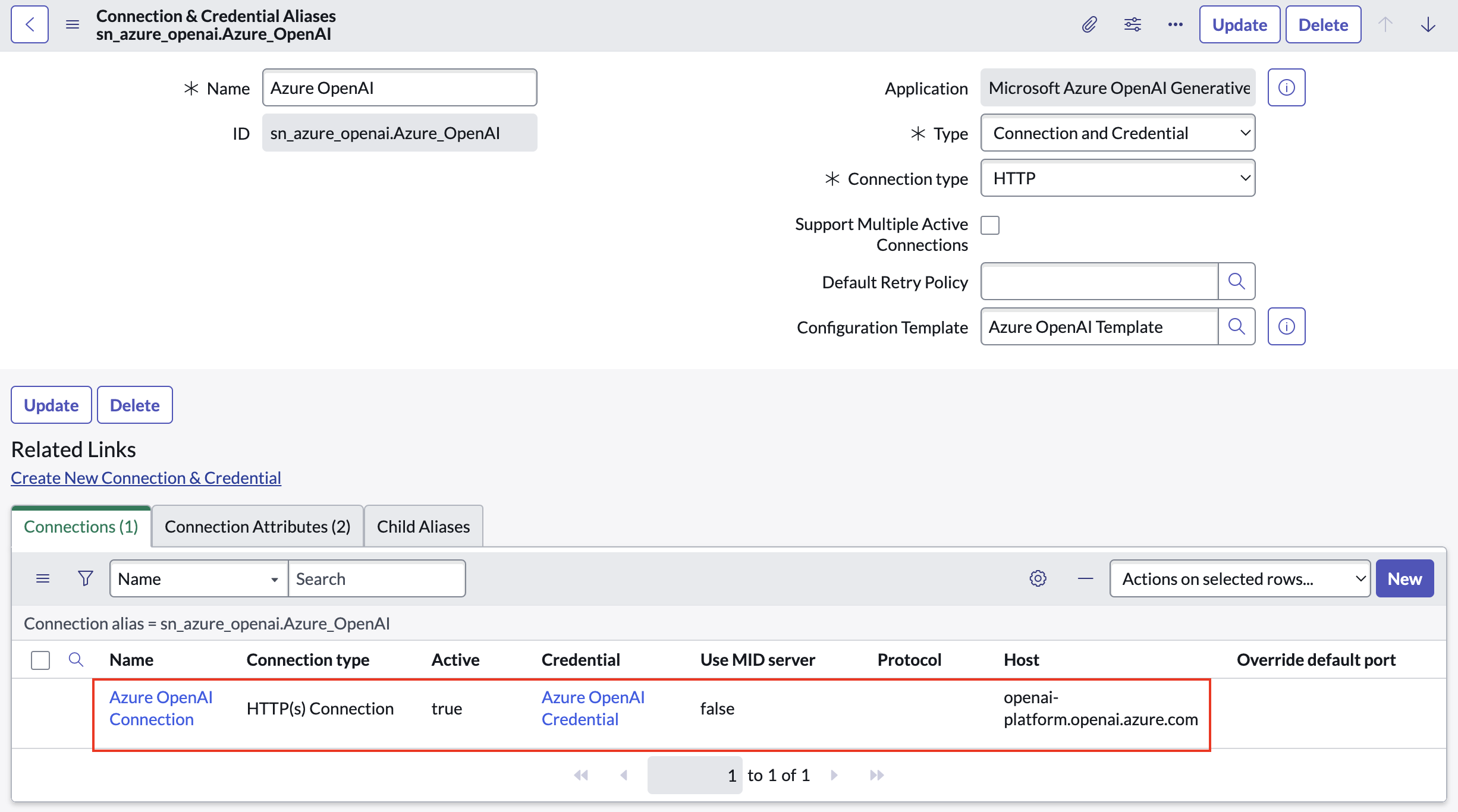Preview Configuration Template record info icon
The image size is (1458, 812).
pos(1287,326)
